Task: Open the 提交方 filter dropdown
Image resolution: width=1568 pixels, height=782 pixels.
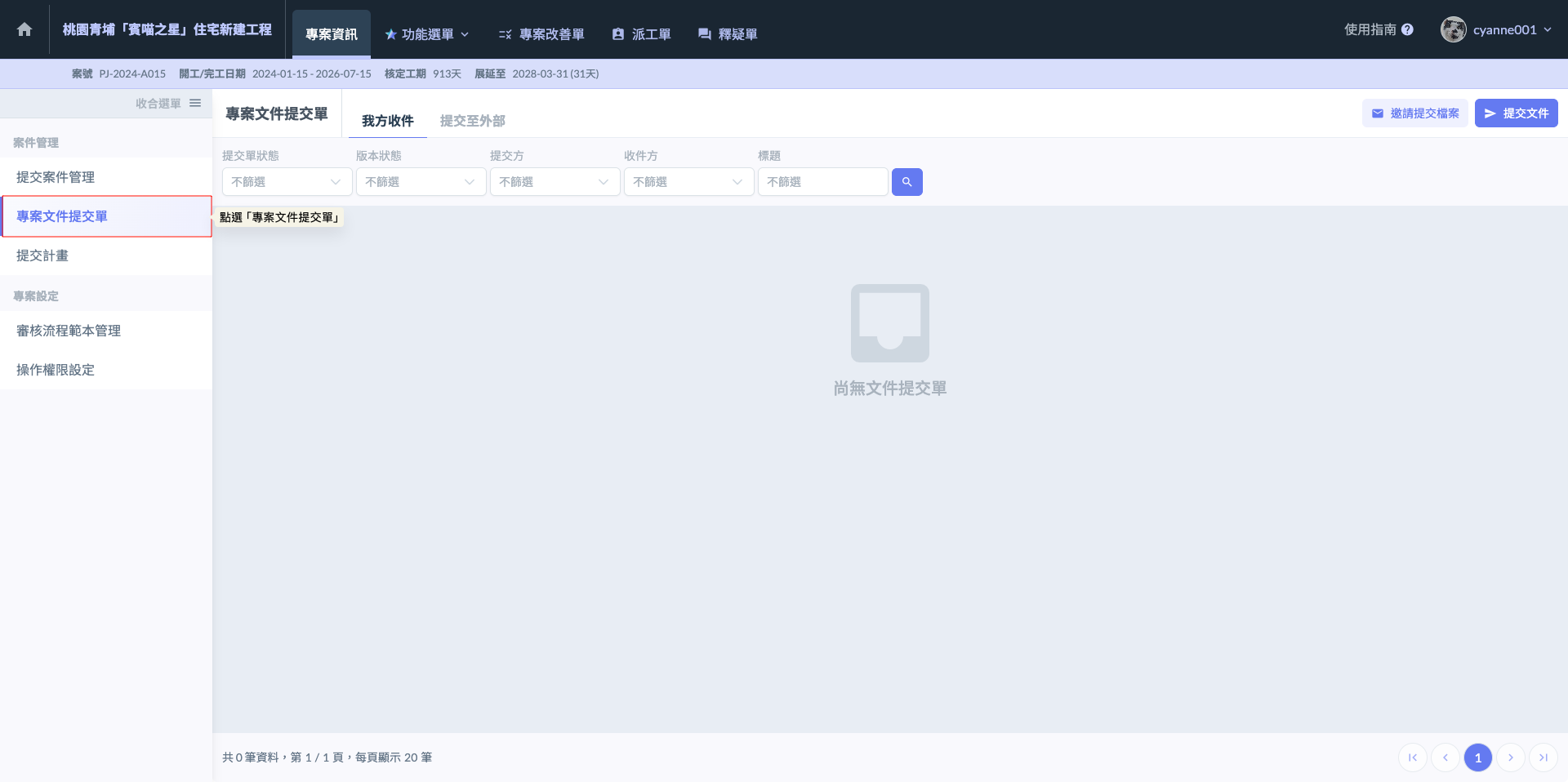Action: pos(555,182)
